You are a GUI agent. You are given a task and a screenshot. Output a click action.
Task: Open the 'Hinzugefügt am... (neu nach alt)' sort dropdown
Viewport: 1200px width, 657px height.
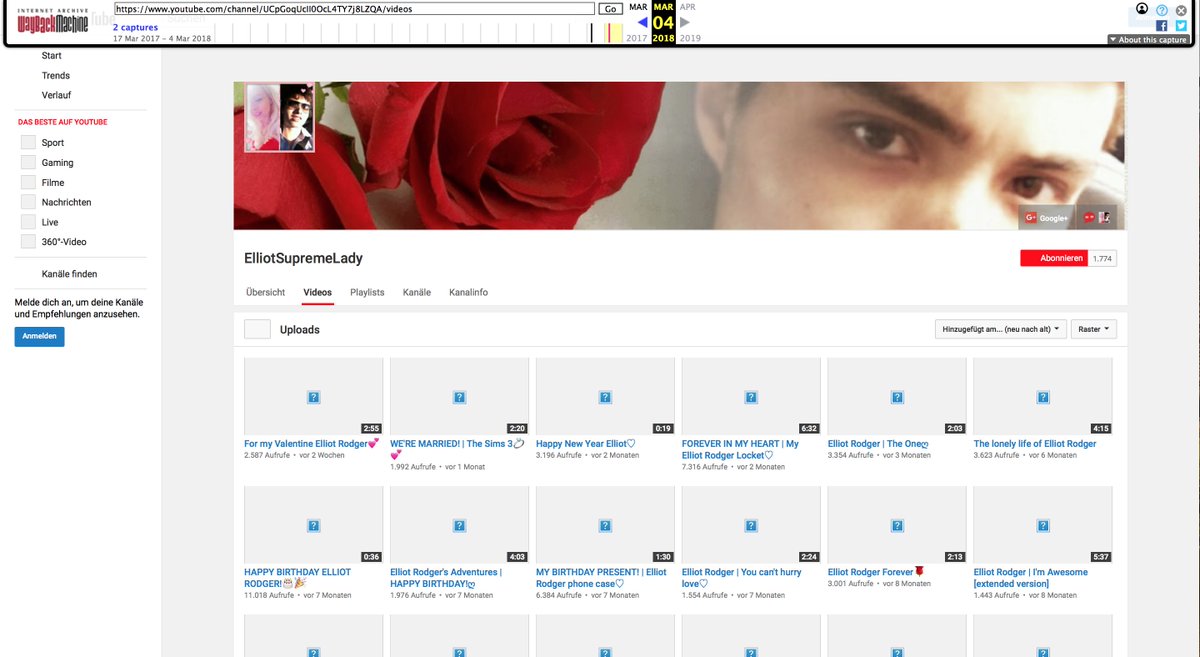click(1000, 329)
